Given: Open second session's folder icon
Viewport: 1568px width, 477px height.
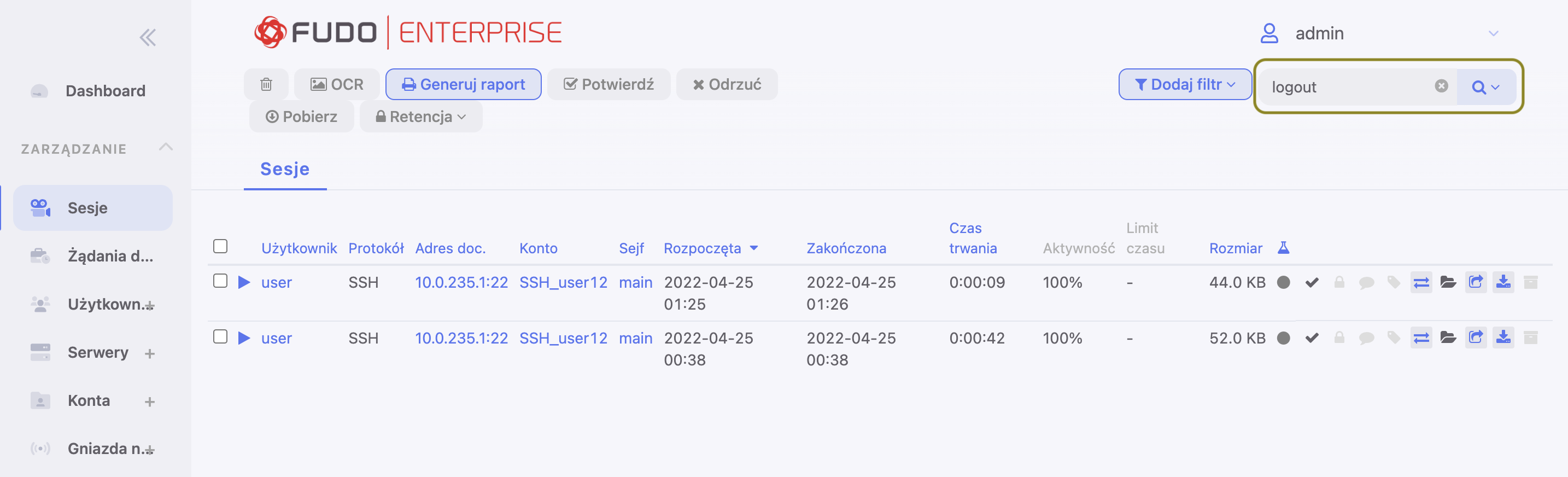Looking at the screenshot, I should tap(1448, 338).
